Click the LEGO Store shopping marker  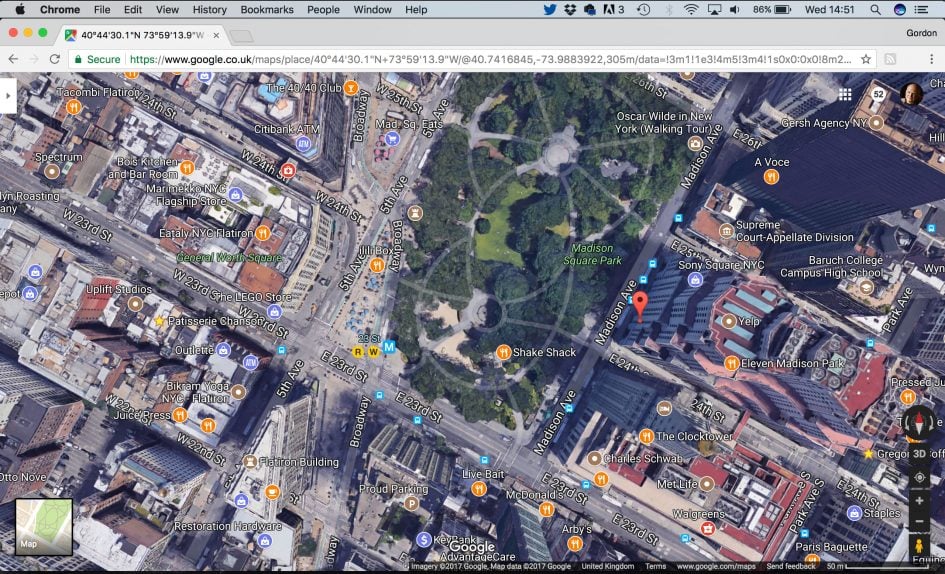point(274,312)
